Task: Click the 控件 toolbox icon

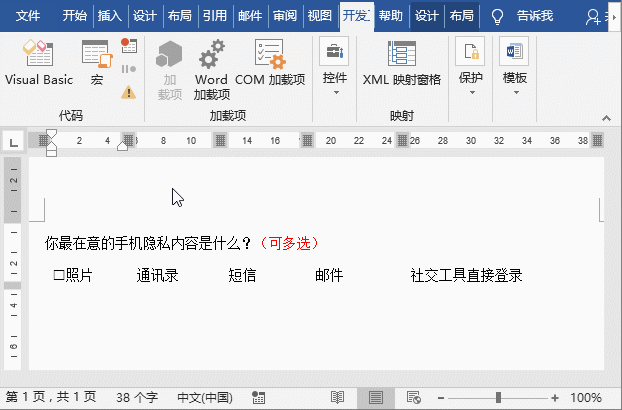Action: pos(334,52)
